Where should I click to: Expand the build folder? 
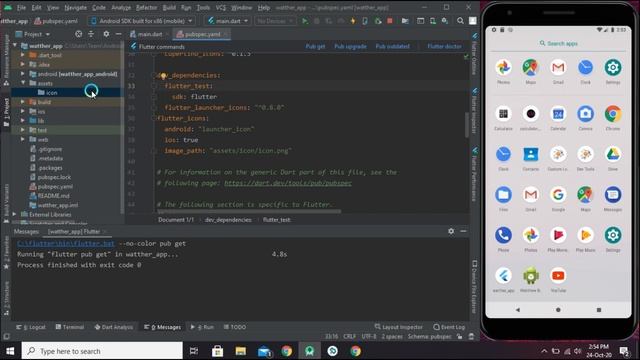23,102
